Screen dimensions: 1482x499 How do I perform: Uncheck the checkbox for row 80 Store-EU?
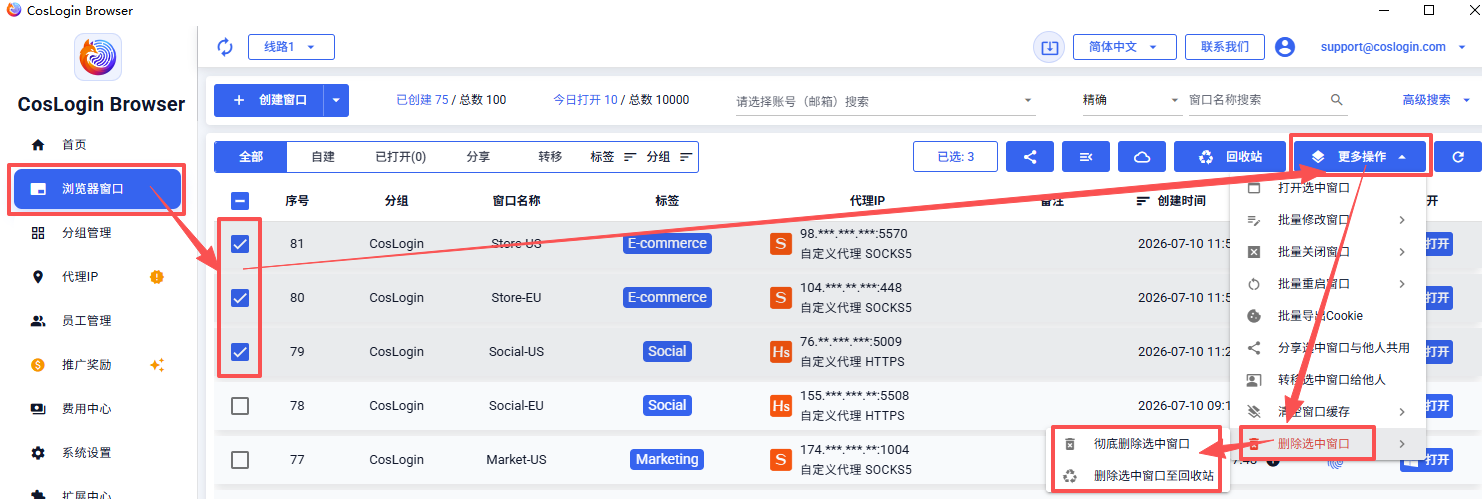pyautogui.click(x=240, y=298)
